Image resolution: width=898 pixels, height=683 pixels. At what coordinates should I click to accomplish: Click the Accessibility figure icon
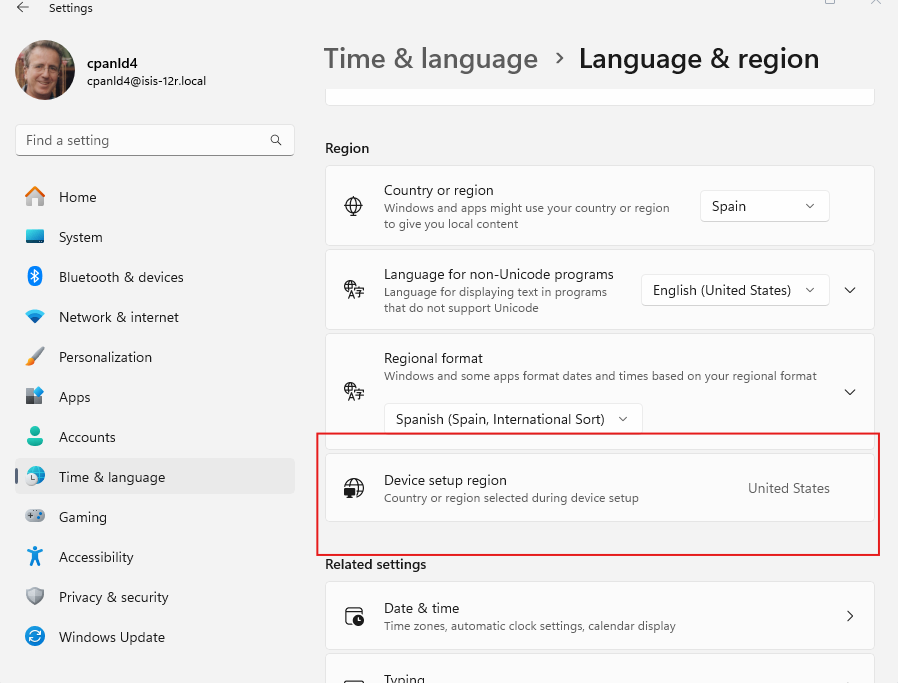coord(35,556)
